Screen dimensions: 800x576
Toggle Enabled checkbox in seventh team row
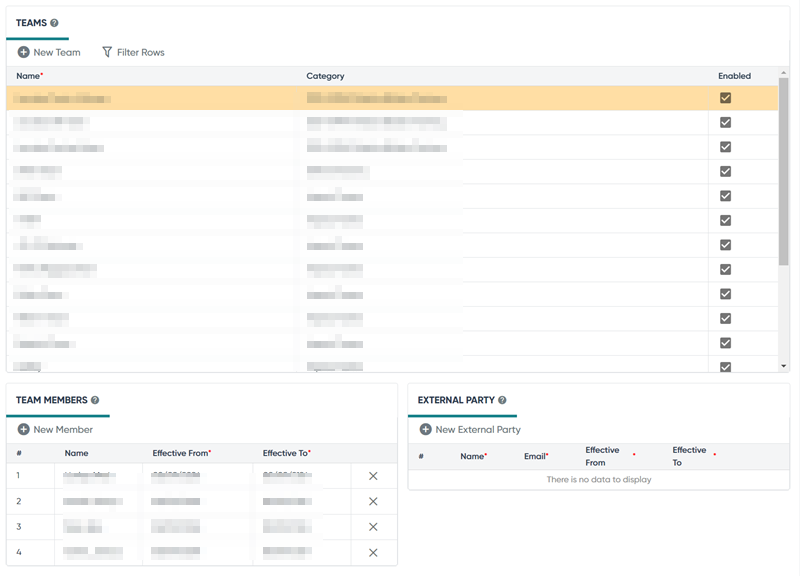coord(725,244)
